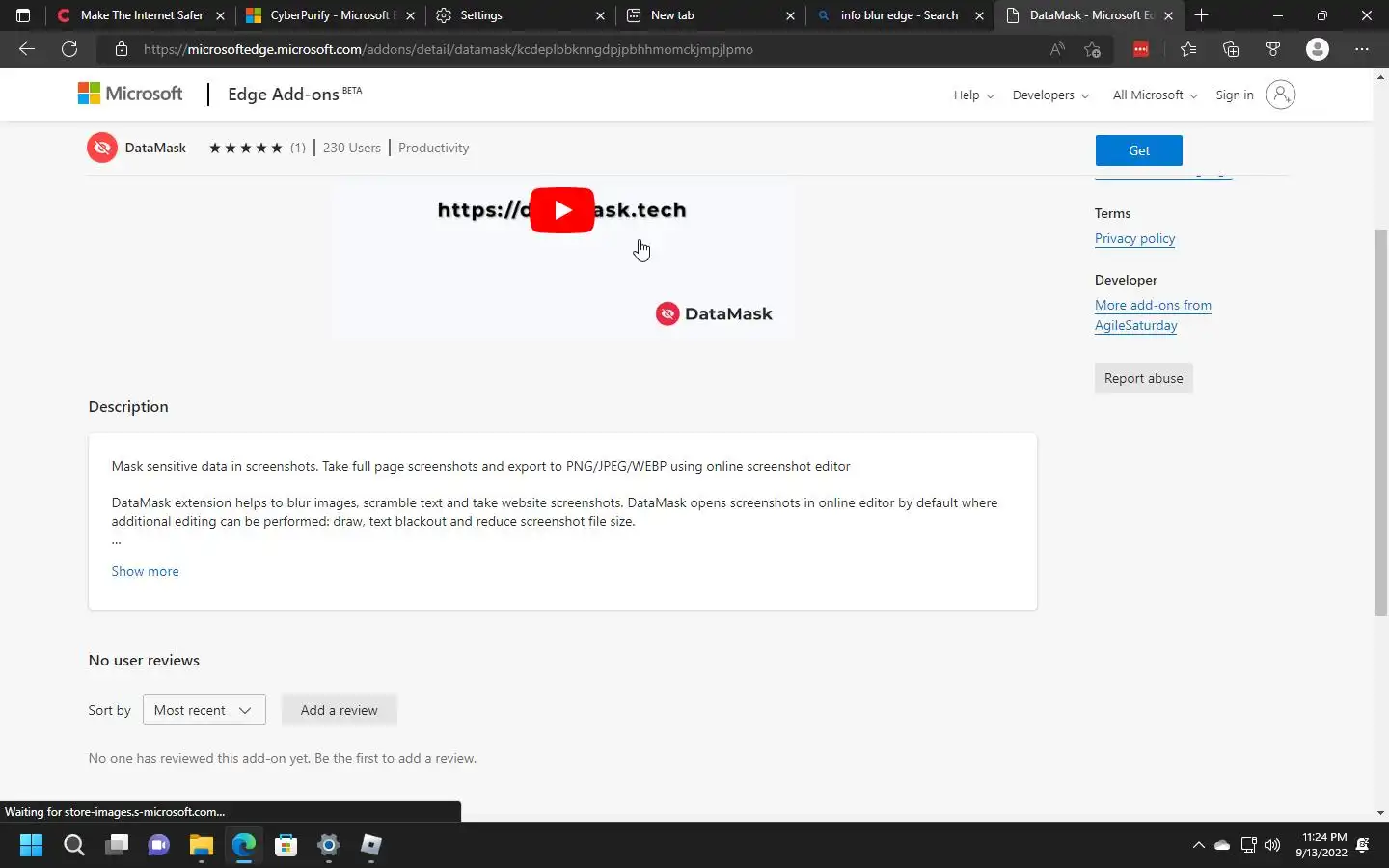1389x868 pixels.
Task: Open the Settings and more menu
Action: click(x=1362, y=49)
